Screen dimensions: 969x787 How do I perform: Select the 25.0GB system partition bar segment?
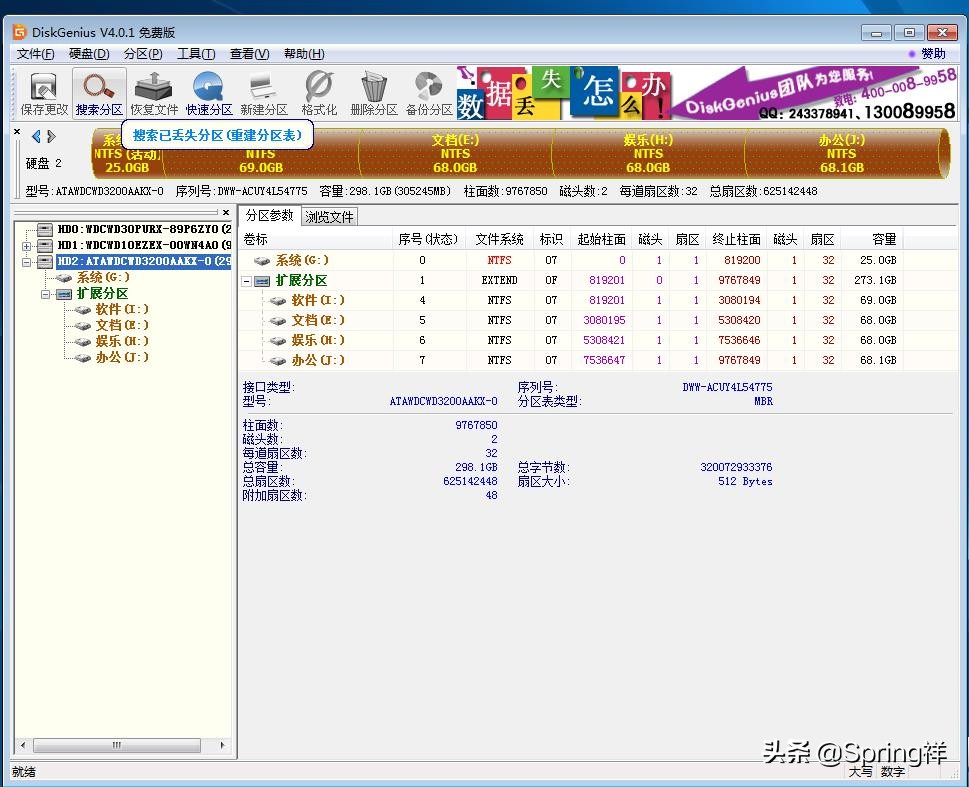point(126,153)
